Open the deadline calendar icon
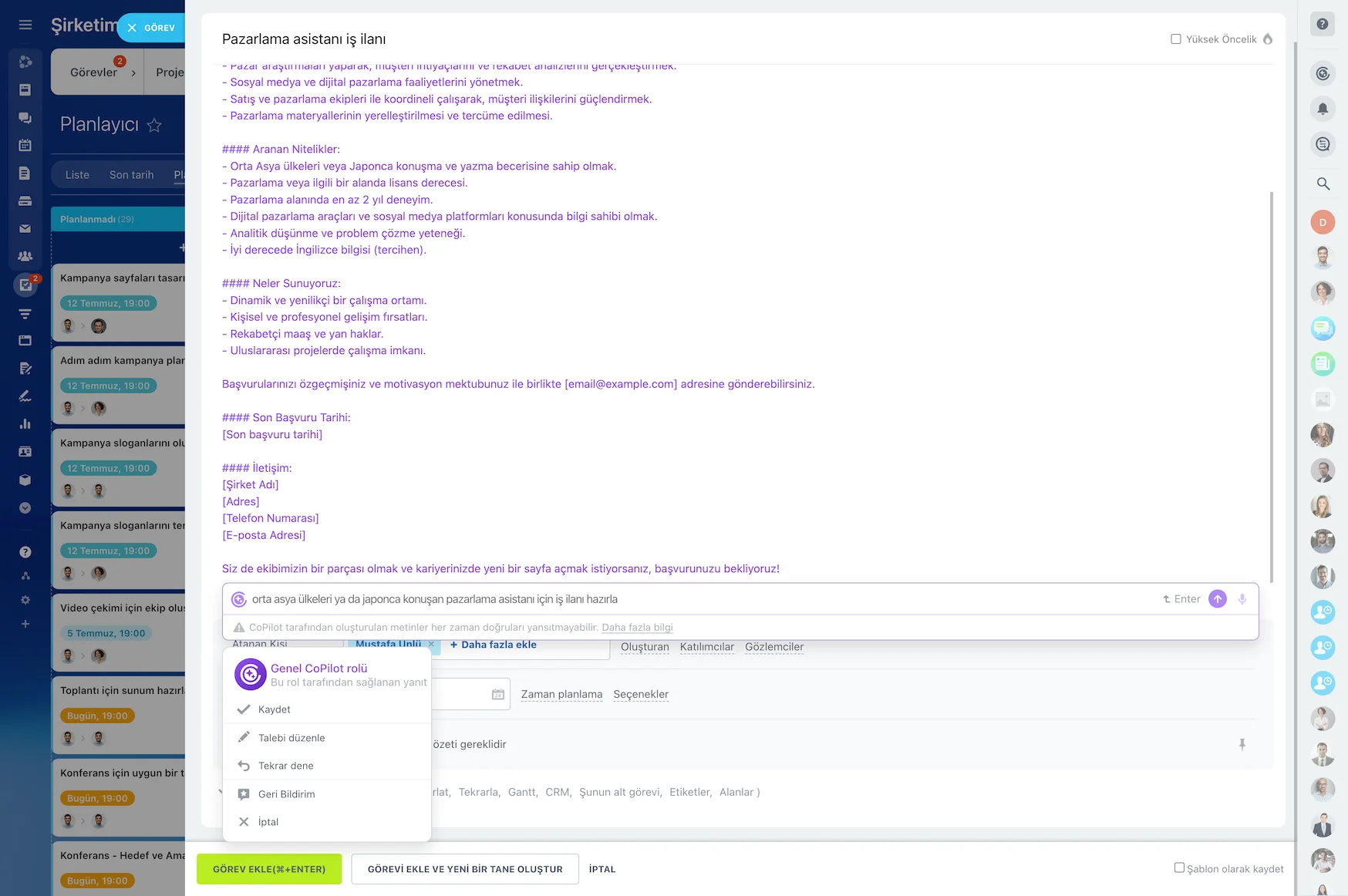1348x896 pixels. (x=498, y=695)
